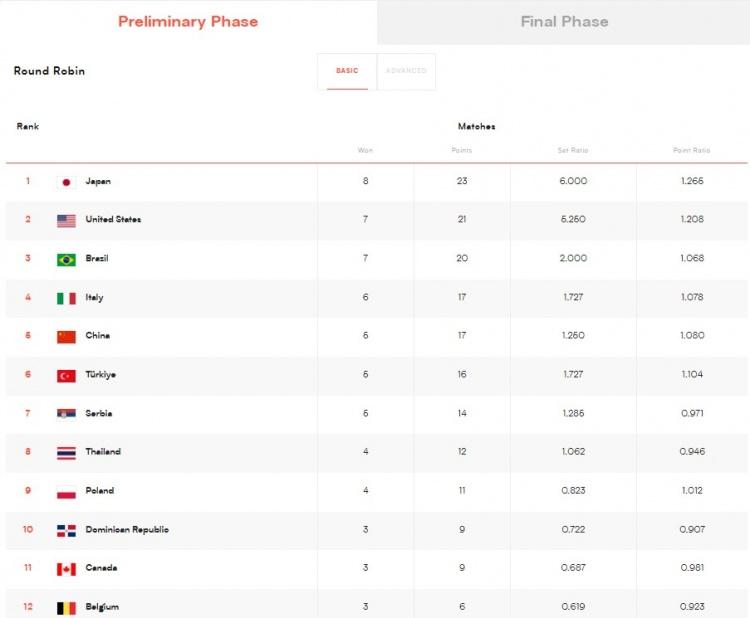Click the Italy flag icon
This screenshot has height=618, width=750.
point(66,298)
